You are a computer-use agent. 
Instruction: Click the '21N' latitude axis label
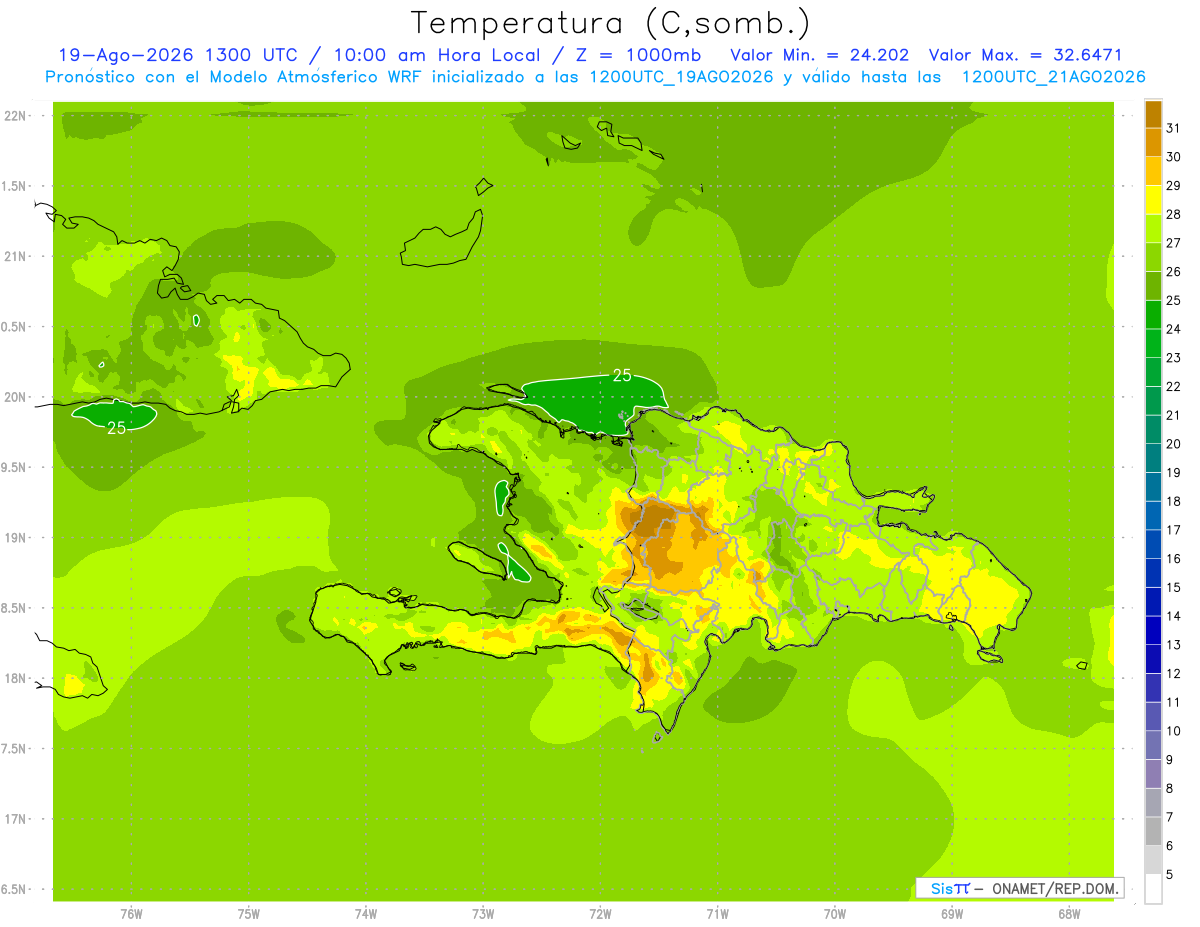click(x=15, y=256)
